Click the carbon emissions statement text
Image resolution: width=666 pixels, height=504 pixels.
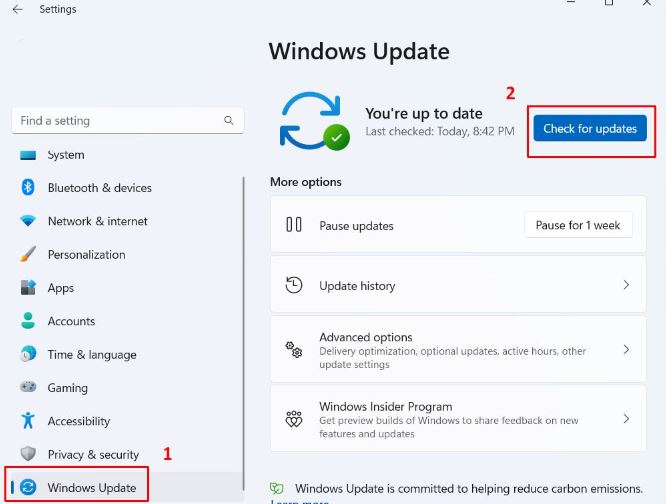[469, 489]
